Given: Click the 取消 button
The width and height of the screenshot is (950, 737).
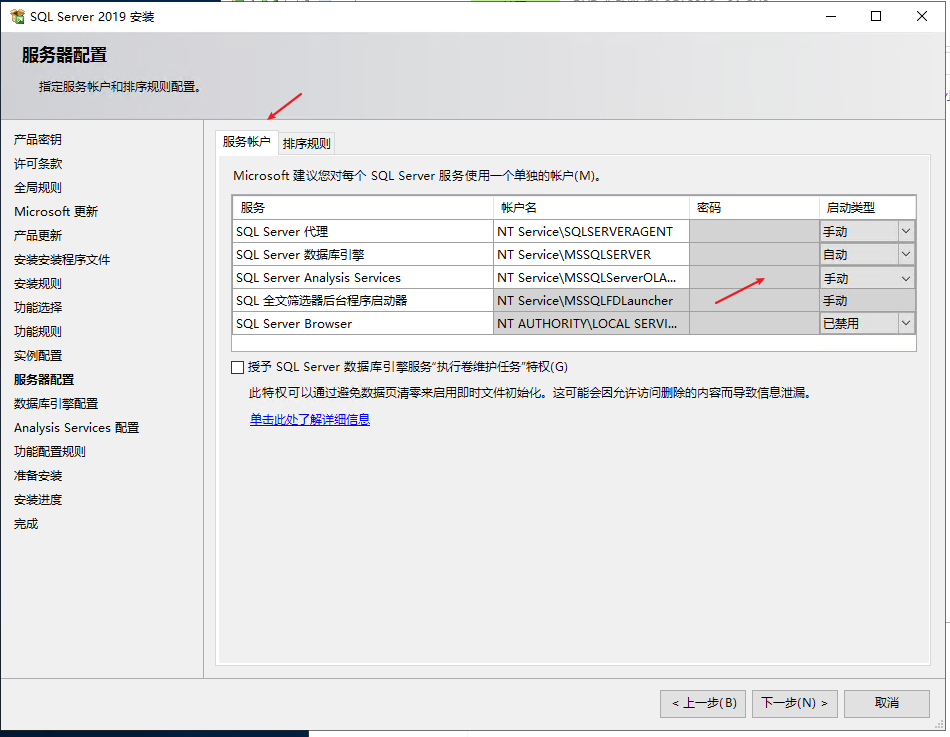Looking at the screenshot, I should [886, 703].
